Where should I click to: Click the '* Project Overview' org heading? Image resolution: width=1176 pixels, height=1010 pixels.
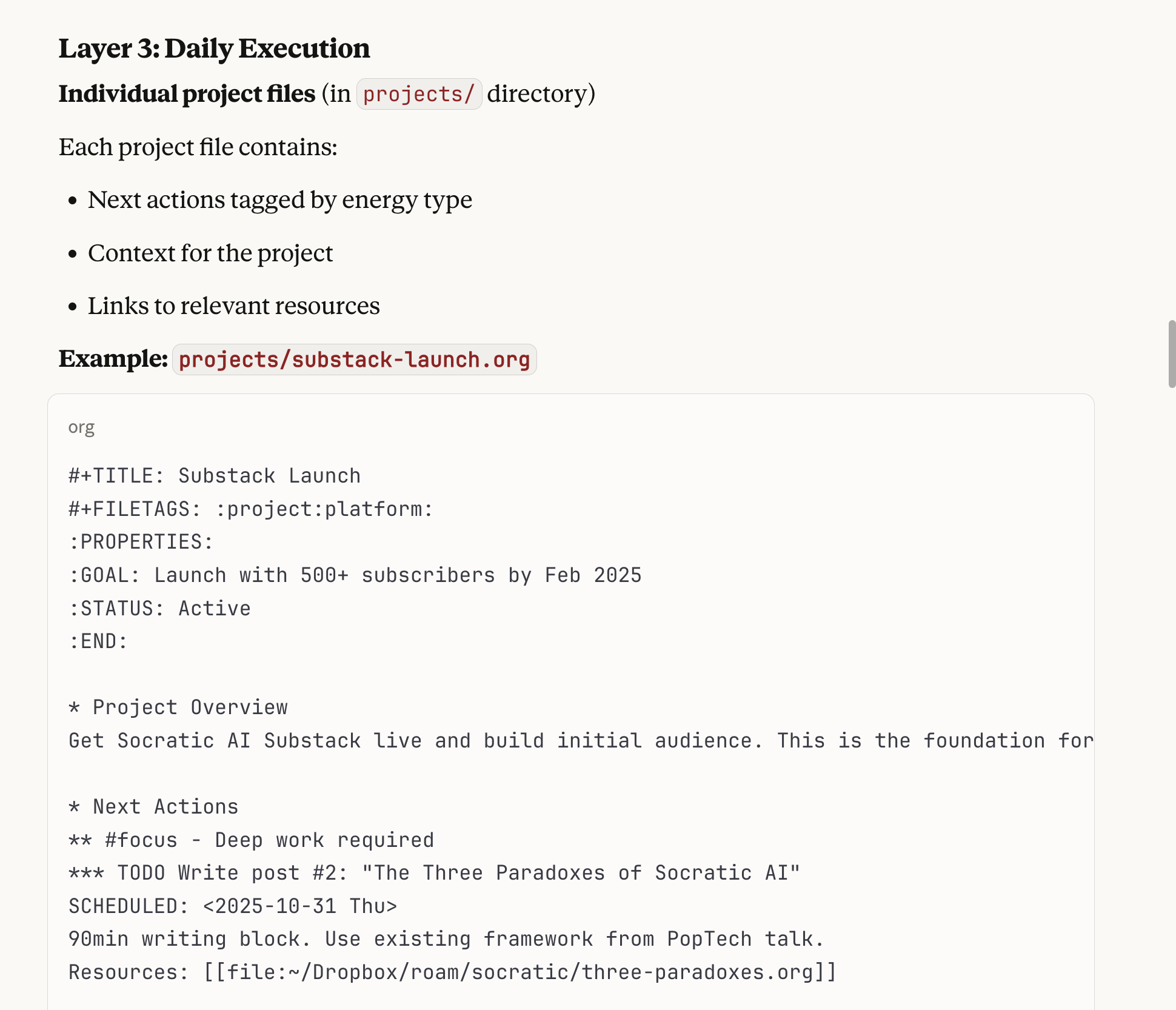click(x=178, y=707)
